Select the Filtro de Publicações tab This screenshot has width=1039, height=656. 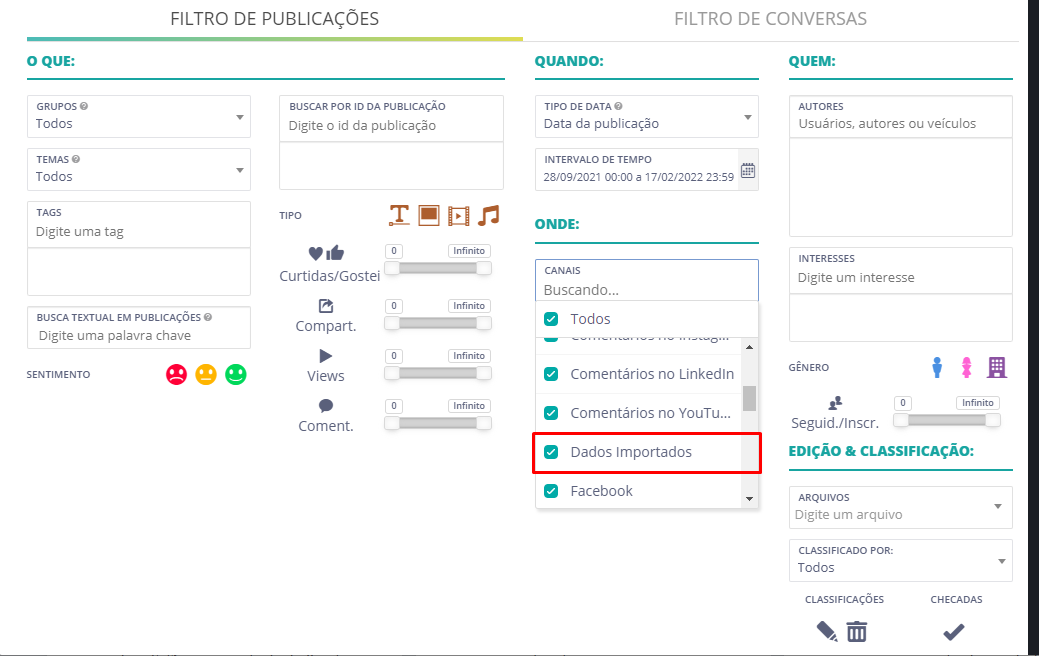point(274,19)
